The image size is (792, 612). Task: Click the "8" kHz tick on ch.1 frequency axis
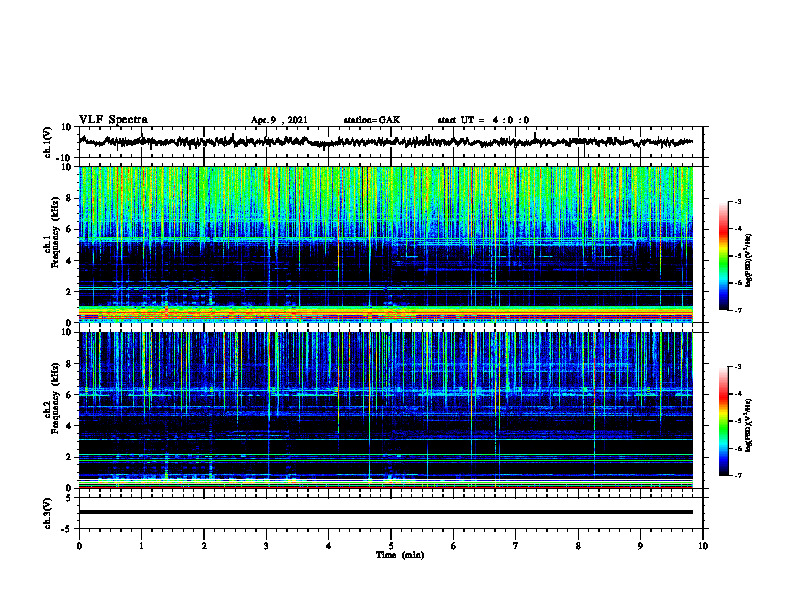pyautogui.click(x=70, y=198)
